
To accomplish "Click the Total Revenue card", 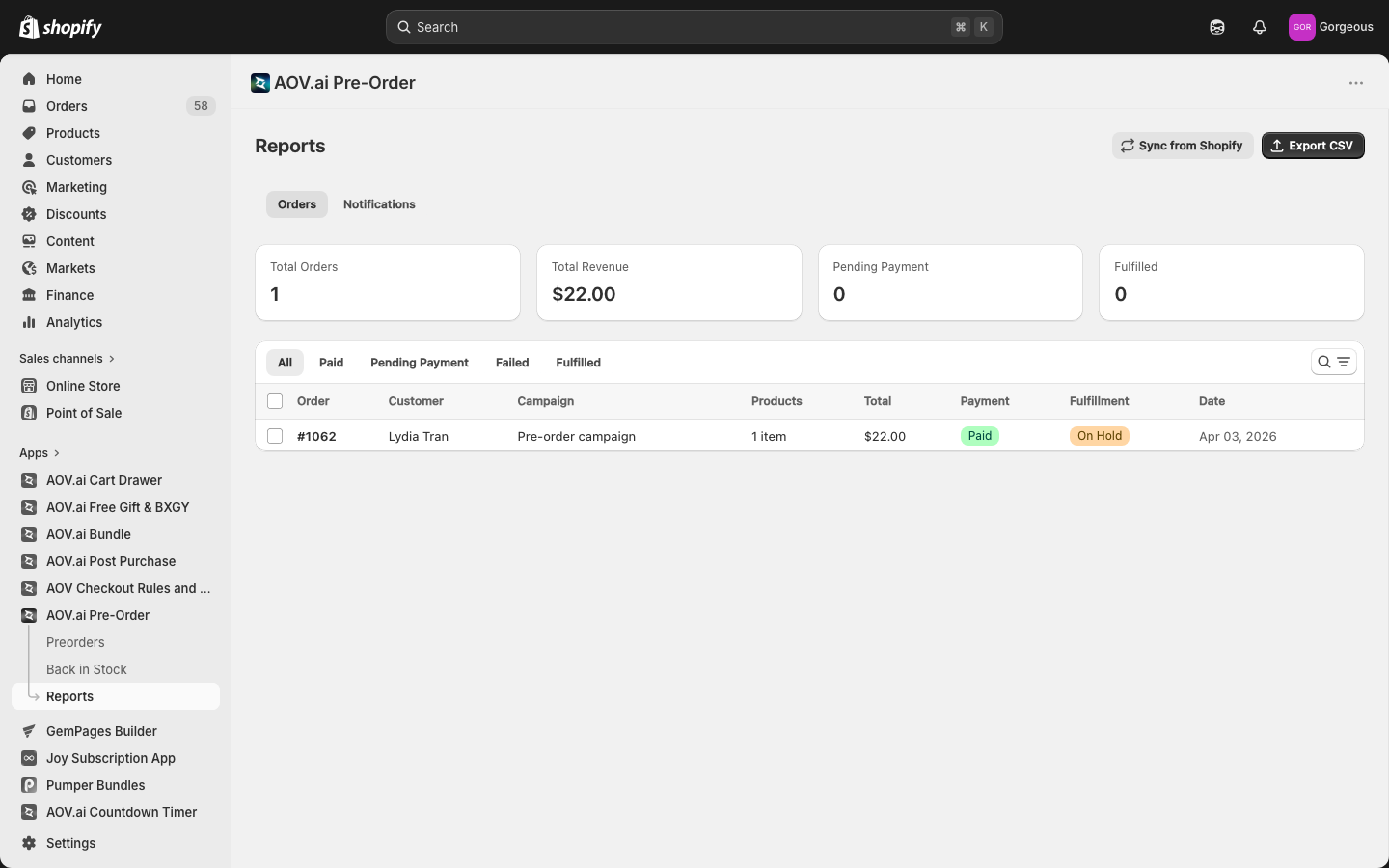I will 669,283.
